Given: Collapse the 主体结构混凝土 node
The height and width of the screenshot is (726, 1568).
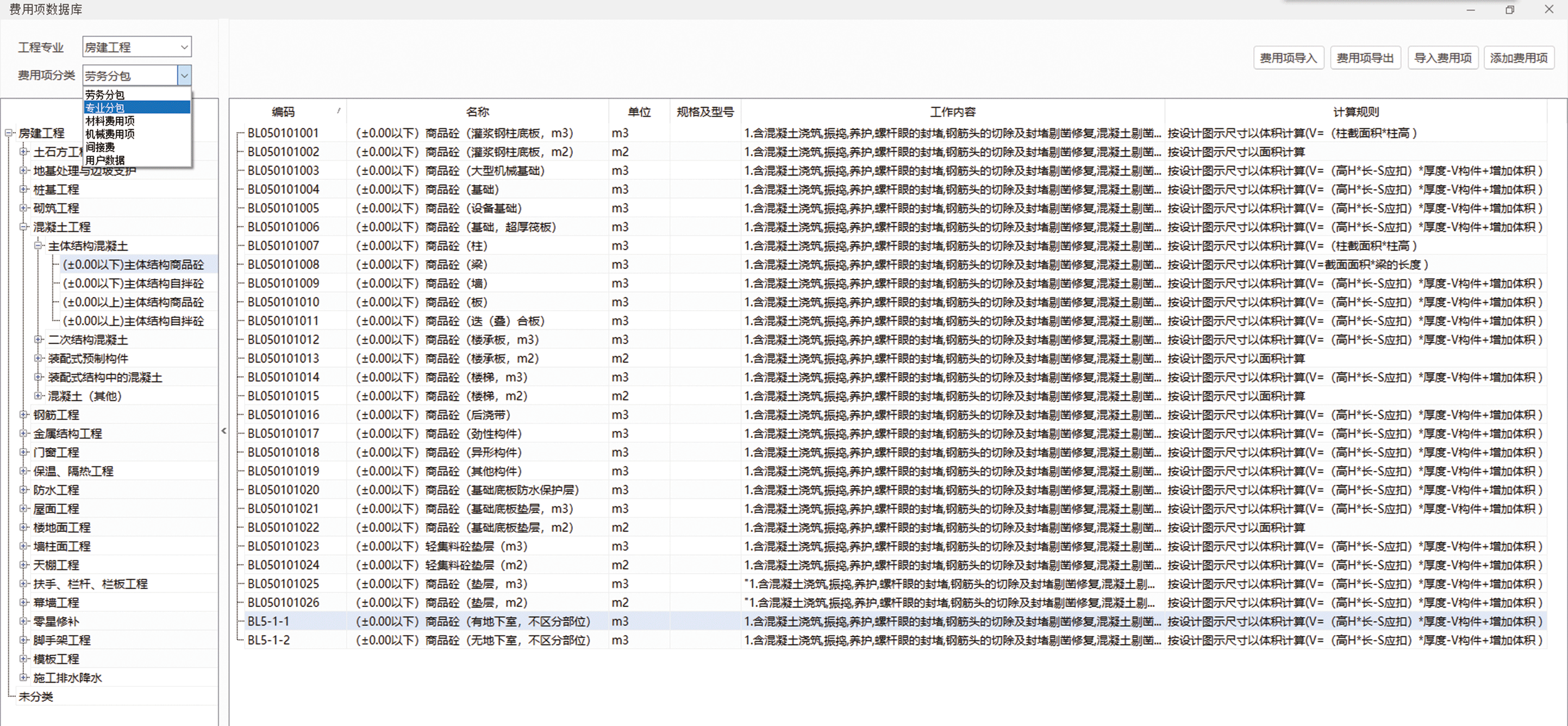Looking at the screenshot, I should pos(39,246).
